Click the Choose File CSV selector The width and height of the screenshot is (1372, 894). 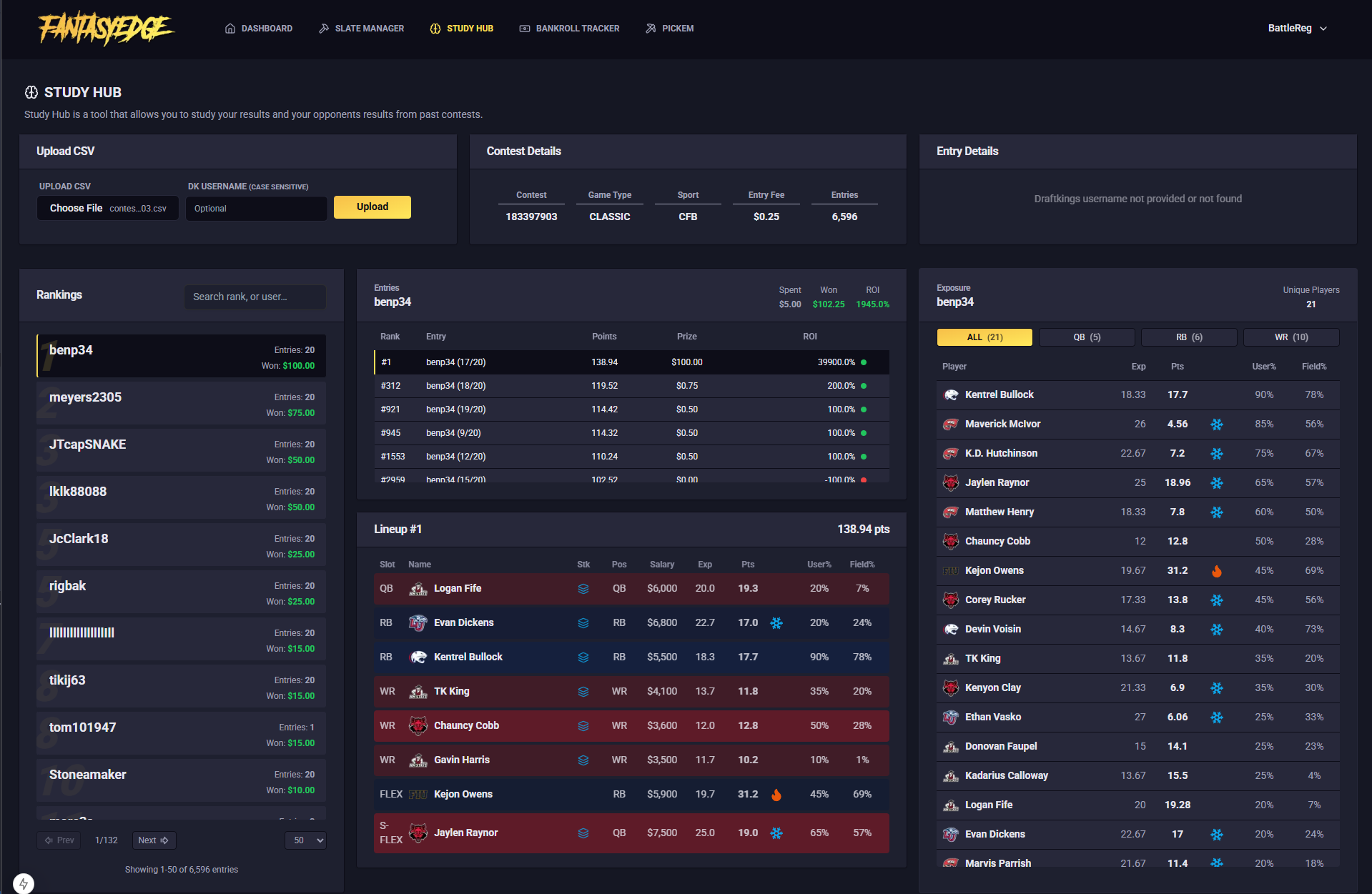(108, 209)
